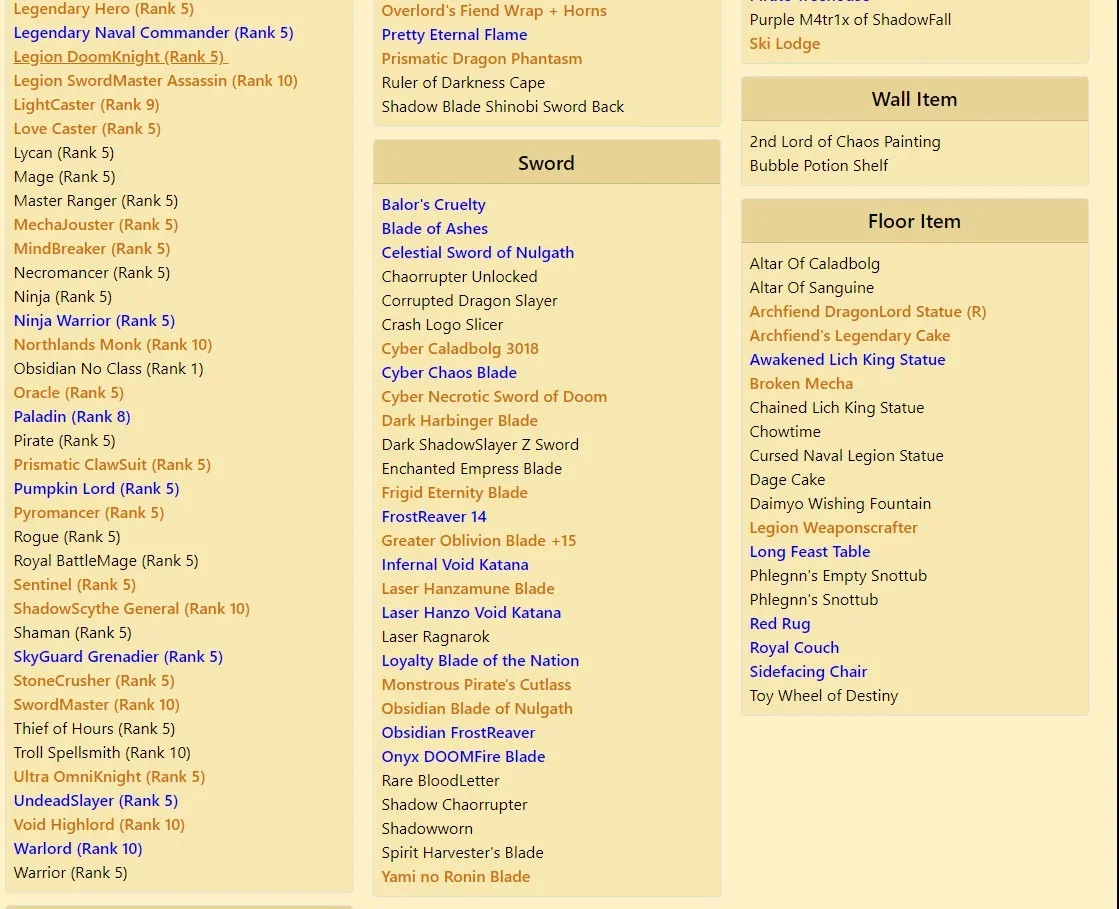Screen dimensions: 1119x909
Task: Click Pyromancer (Rank 5) link
Action: pos(88,513)
